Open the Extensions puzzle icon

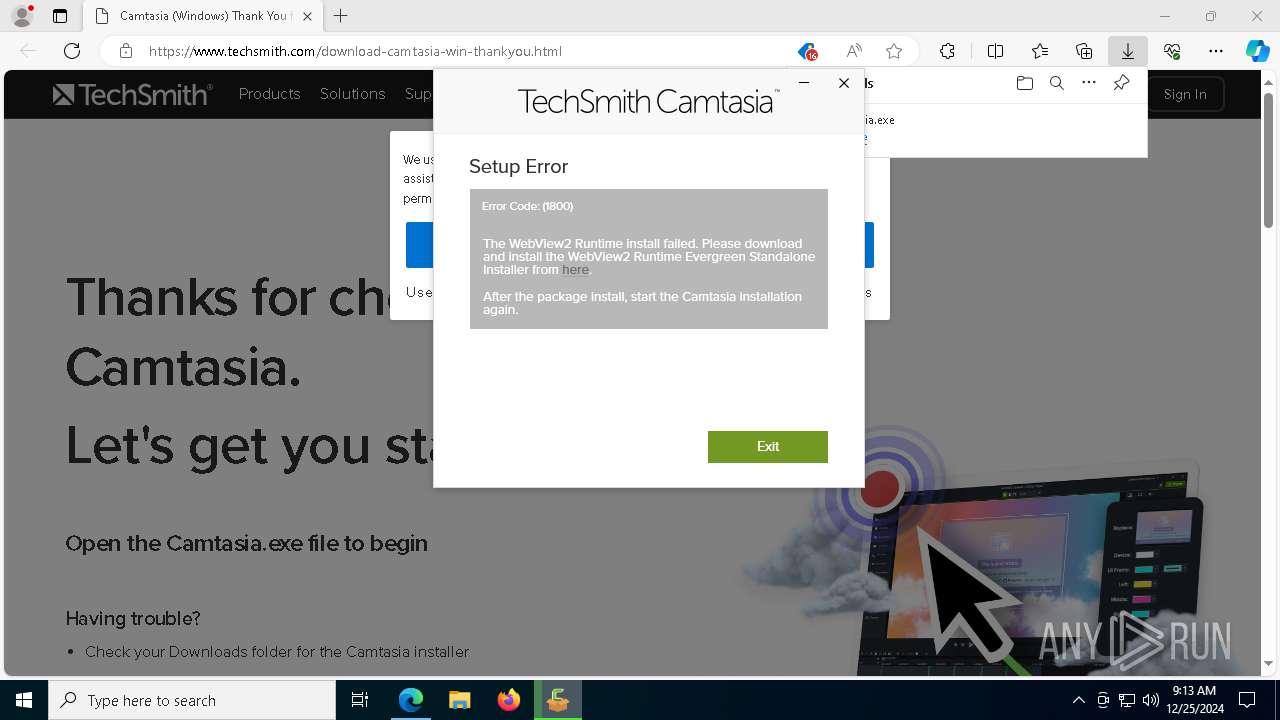[947, 51]
